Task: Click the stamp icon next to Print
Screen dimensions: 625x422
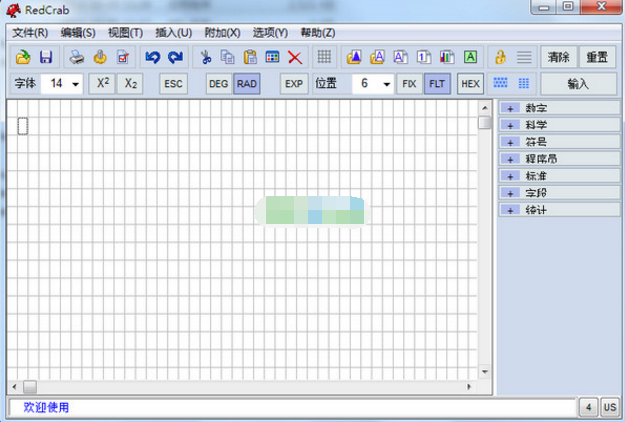Action: click(100, 57)
